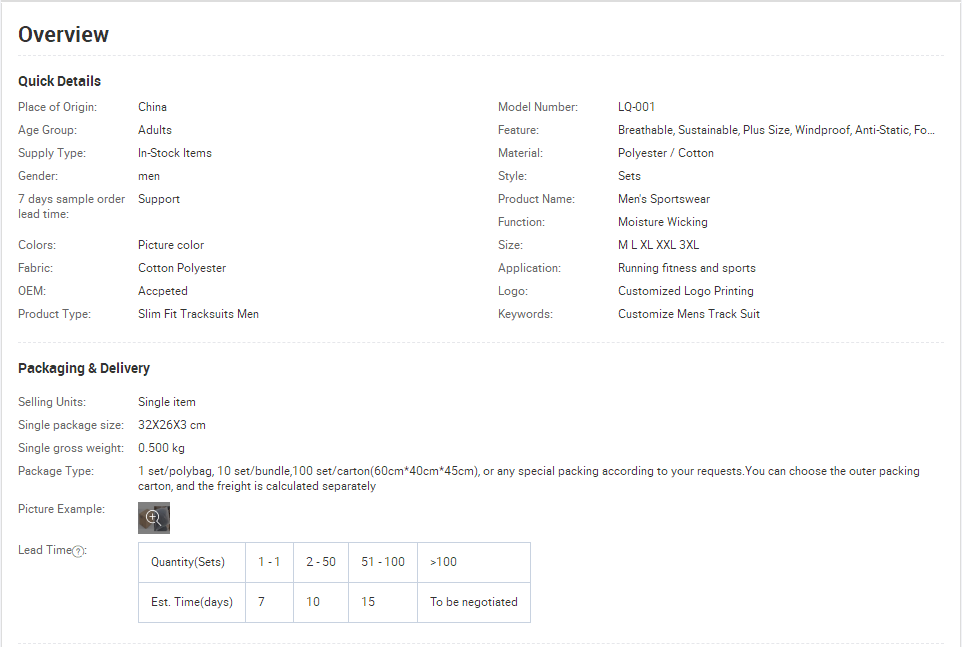Click the Single package size value 32X26X3 cm

point(172,425)
